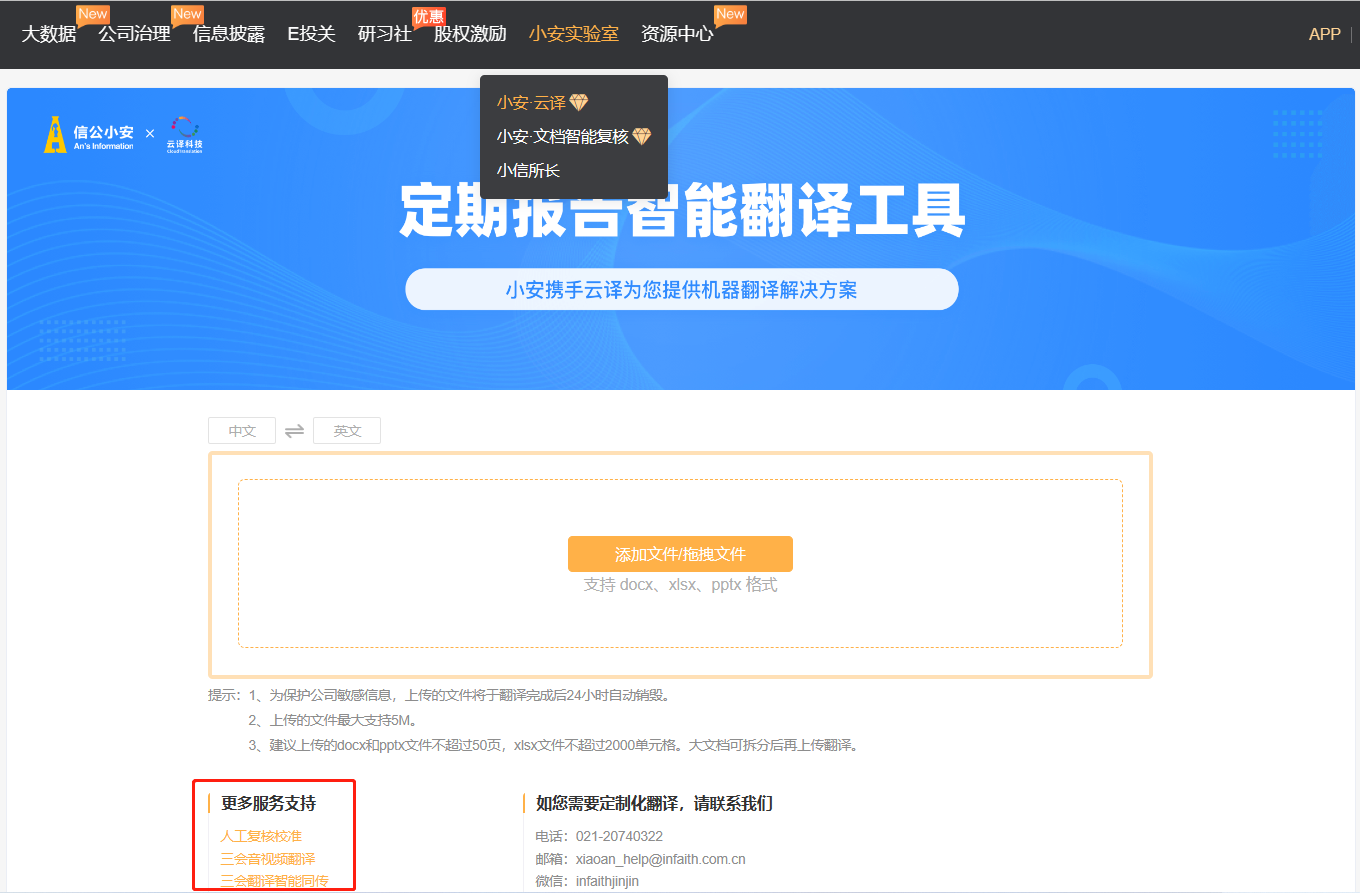The height and width of the screenshot is (893, 1360).
Task: Click the diamond icon beside 小安·云译
Action: [x=579, y=103]
